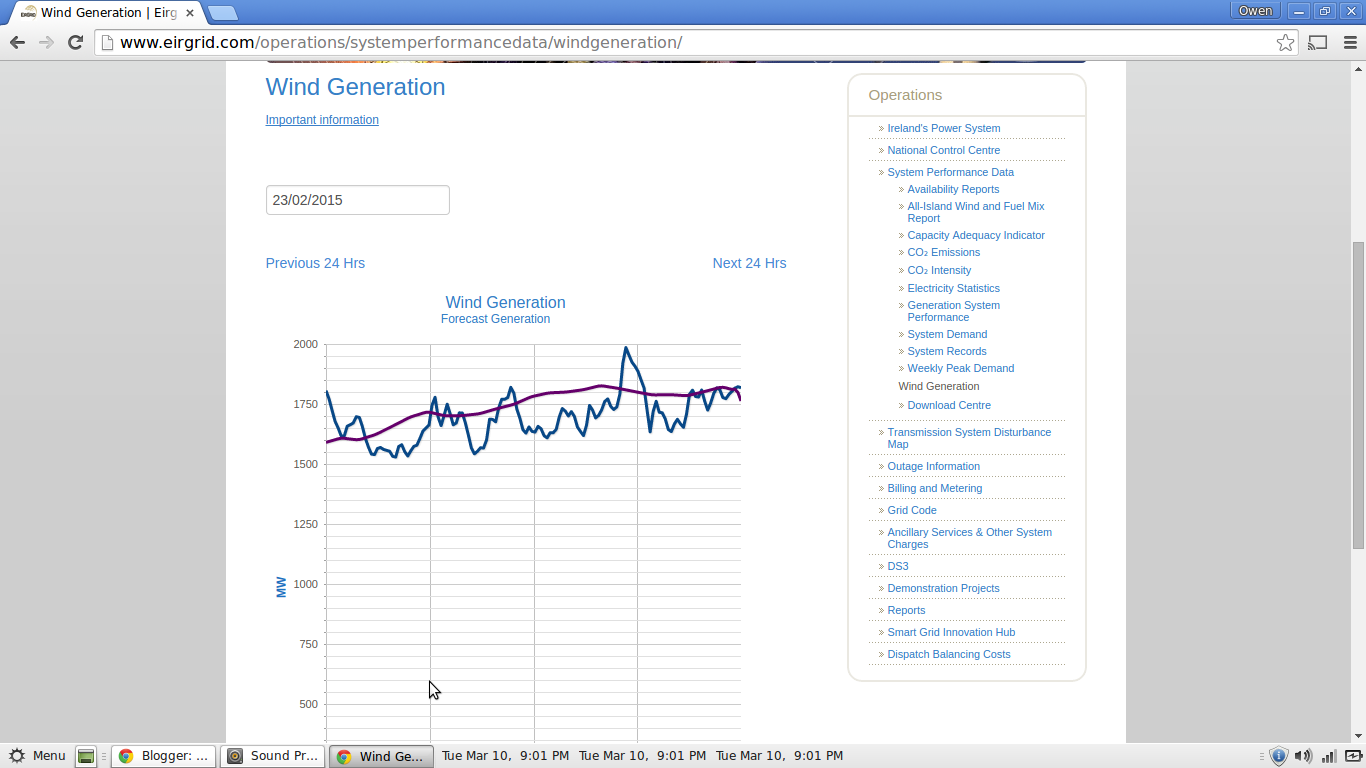Open the taskbar Menu button
The width and height of the screenshot is (1366, 768).
[x=38, y=756]
